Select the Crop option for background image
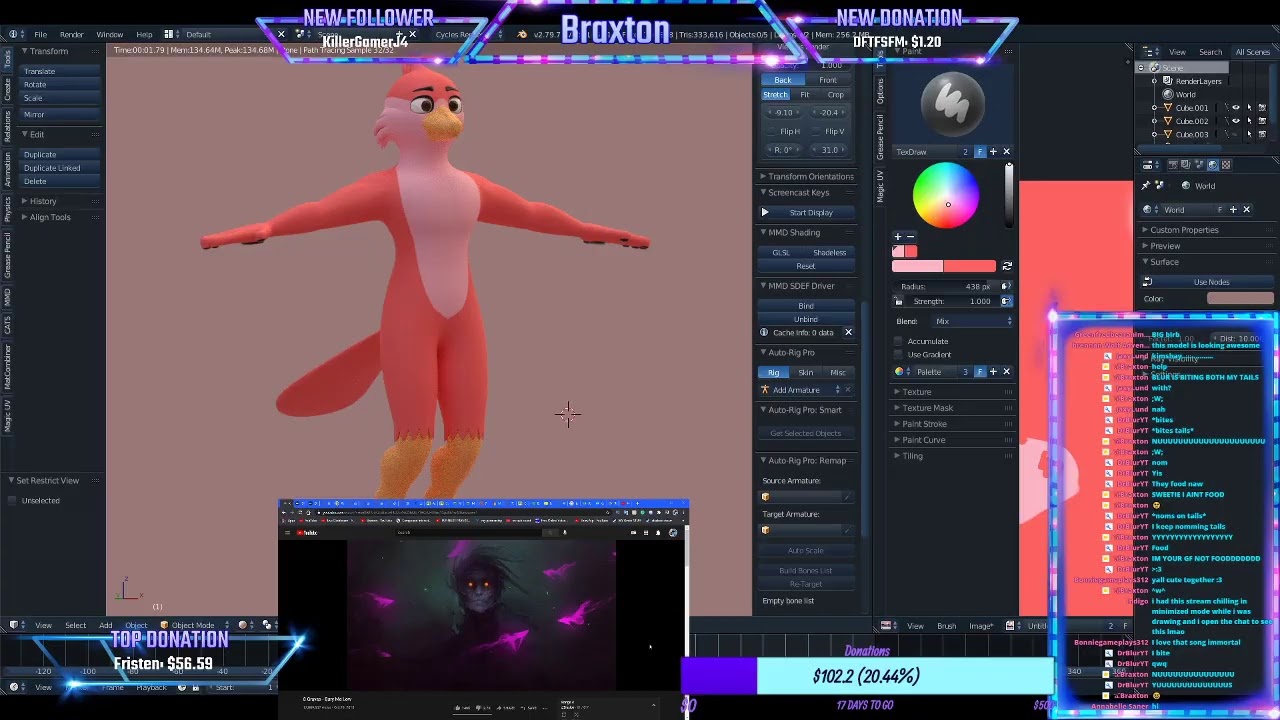 click(x=836, y=95)
